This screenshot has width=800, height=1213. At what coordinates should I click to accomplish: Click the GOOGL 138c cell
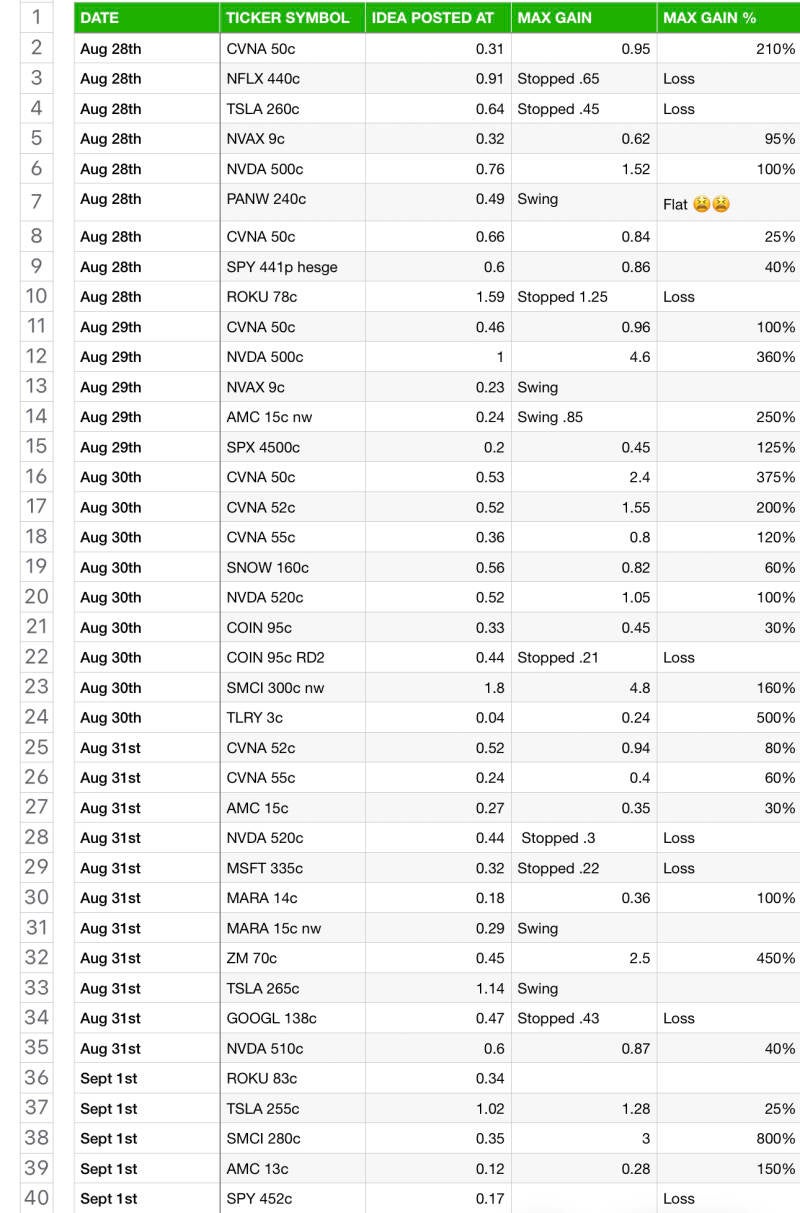point(291,1018)
